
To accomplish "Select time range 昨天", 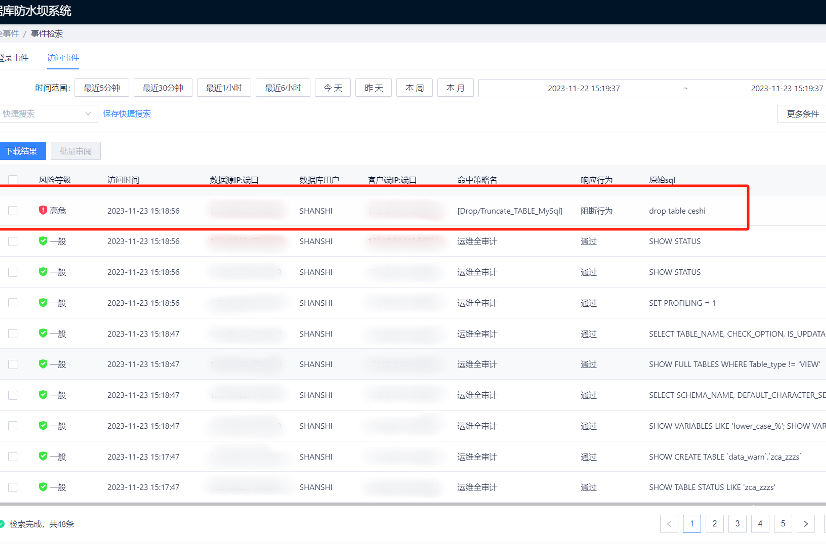I will point(373,88).
